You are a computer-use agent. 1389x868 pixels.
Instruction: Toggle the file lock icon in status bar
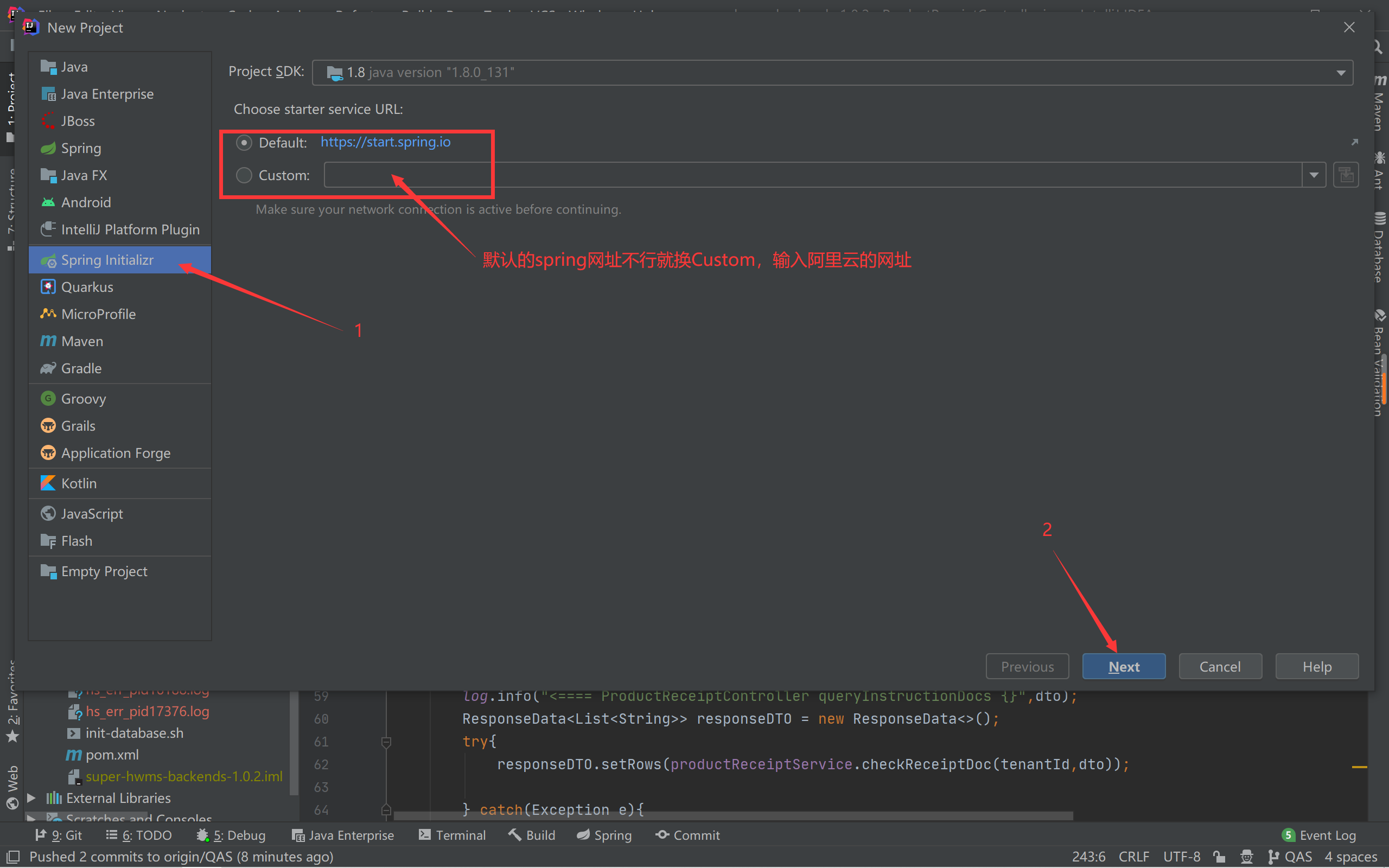pyautogui.click(x=1219, y=856)
